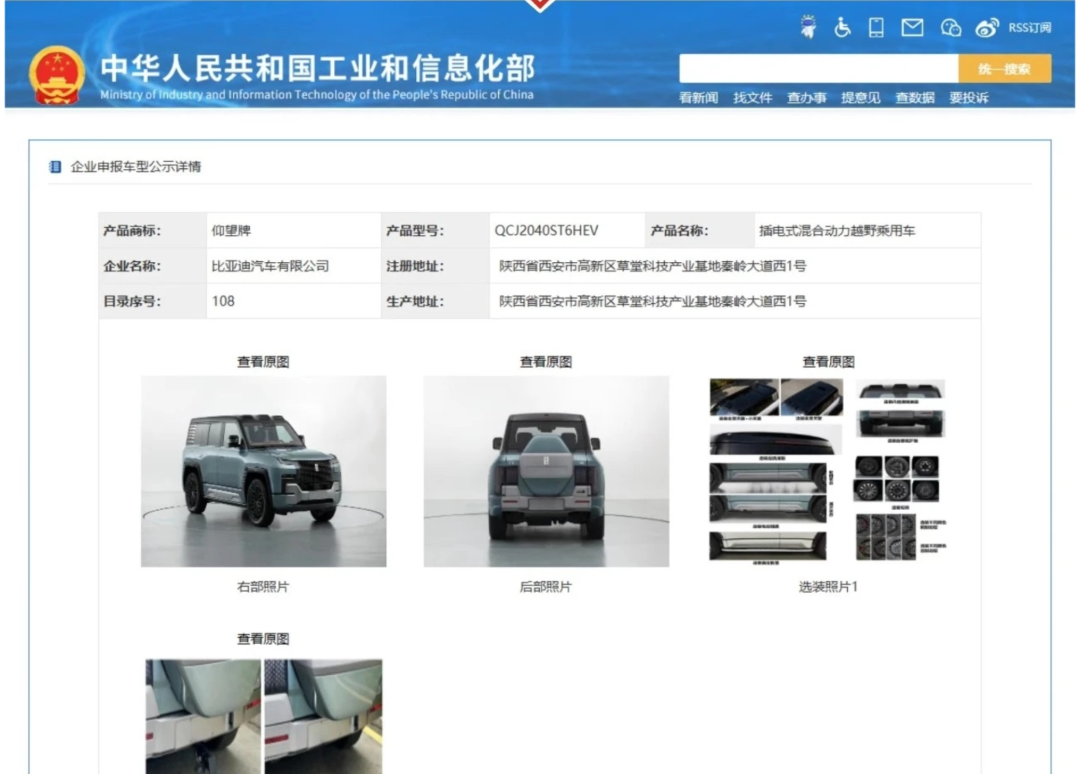Screen dimensions: 1080x774
Task: Click the 产品名称 label cell
Action: coord(700,231)
